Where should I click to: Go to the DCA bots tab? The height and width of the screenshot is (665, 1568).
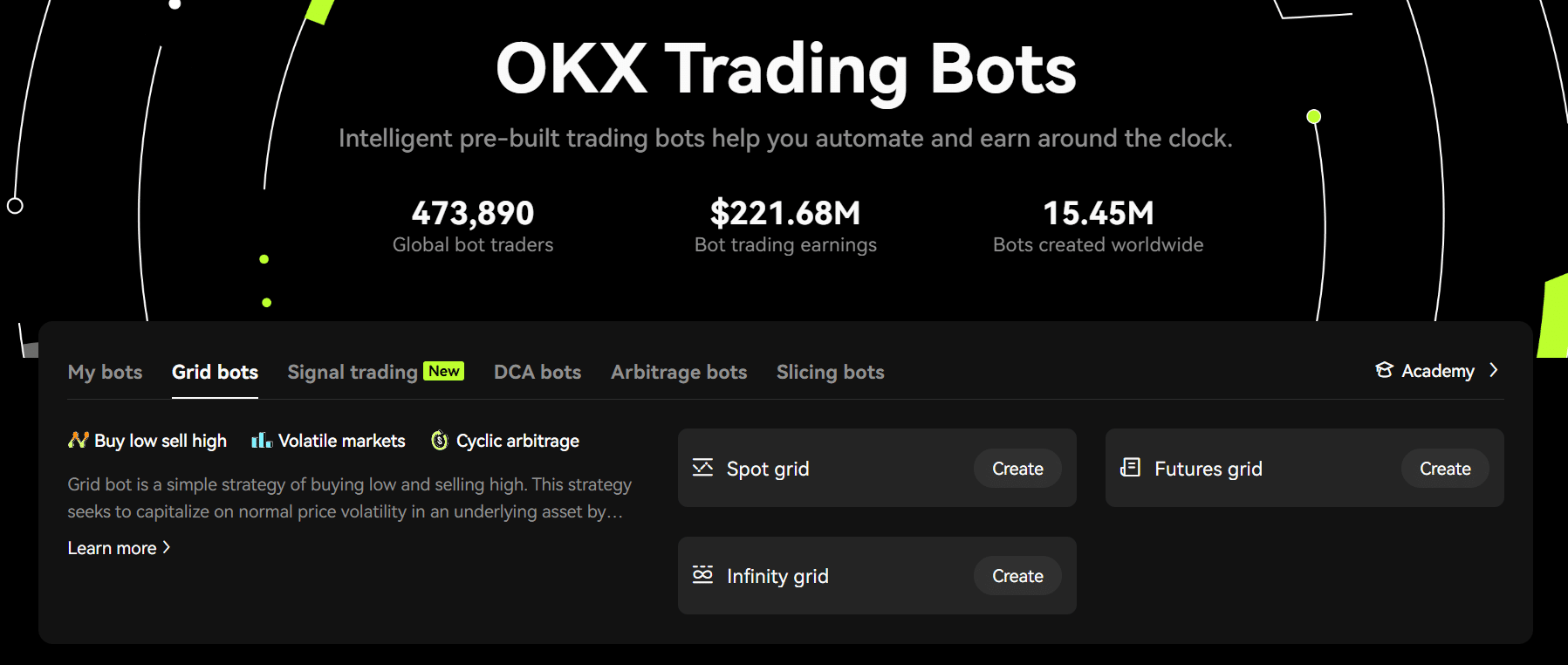click(x=538, y=372)
